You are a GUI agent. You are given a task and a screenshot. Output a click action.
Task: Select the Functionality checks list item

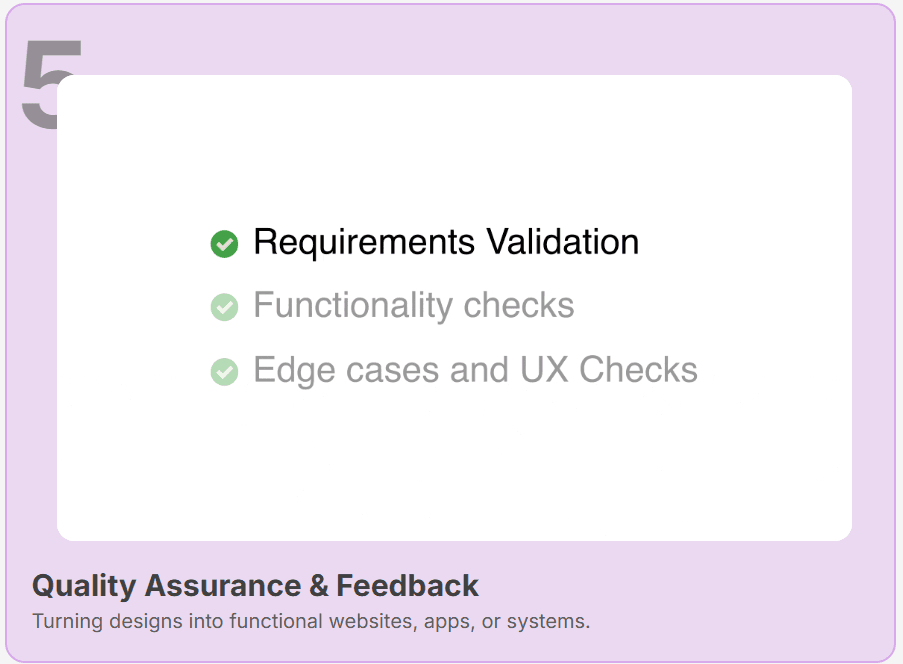392,306
